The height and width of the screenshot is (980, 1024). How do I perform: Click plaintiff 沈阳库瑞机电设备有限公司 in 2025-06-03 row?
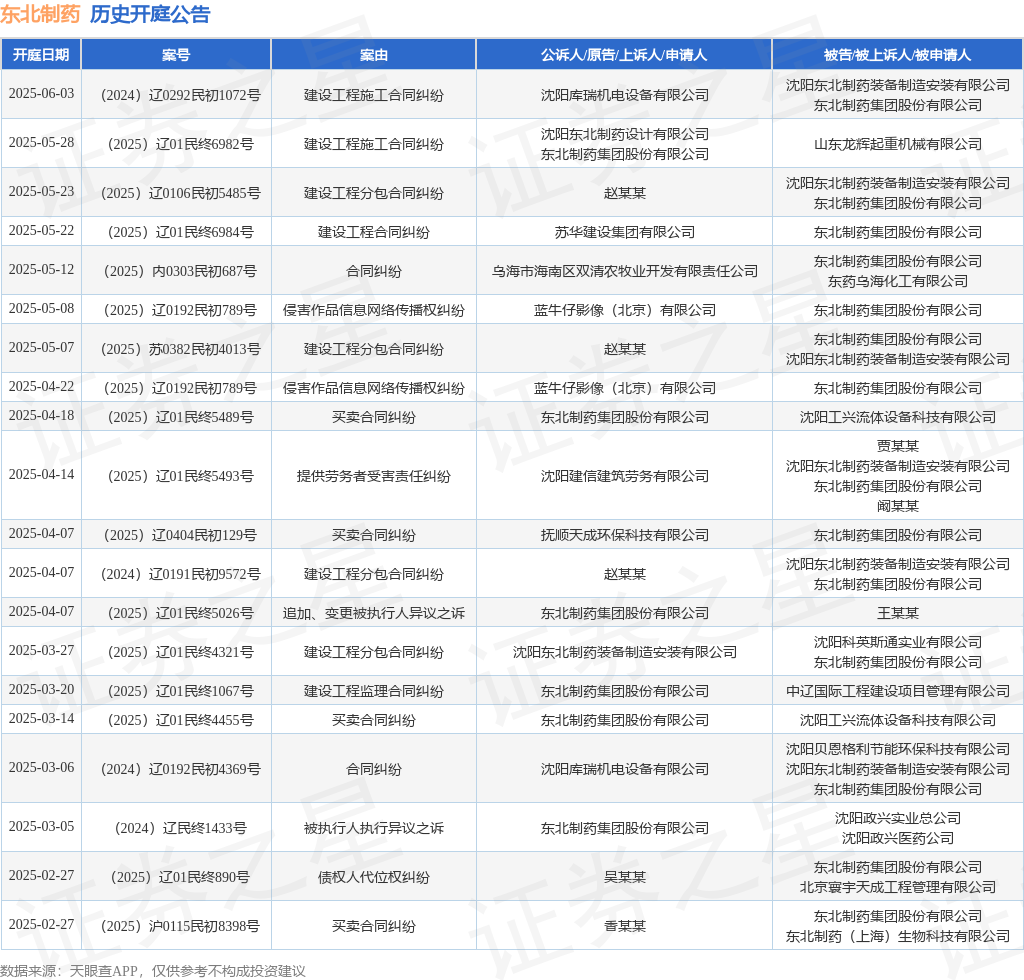624,95
